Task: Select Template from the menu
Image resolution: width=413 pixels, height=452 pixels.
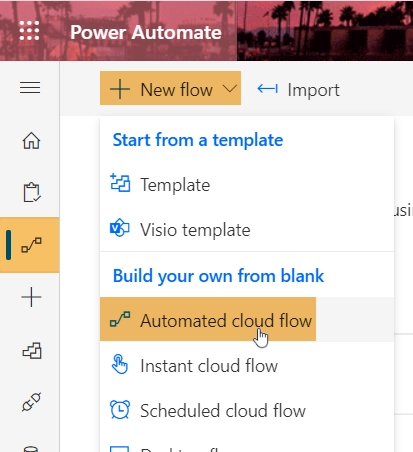Action: pyautogui.click(x=247, y=185)
